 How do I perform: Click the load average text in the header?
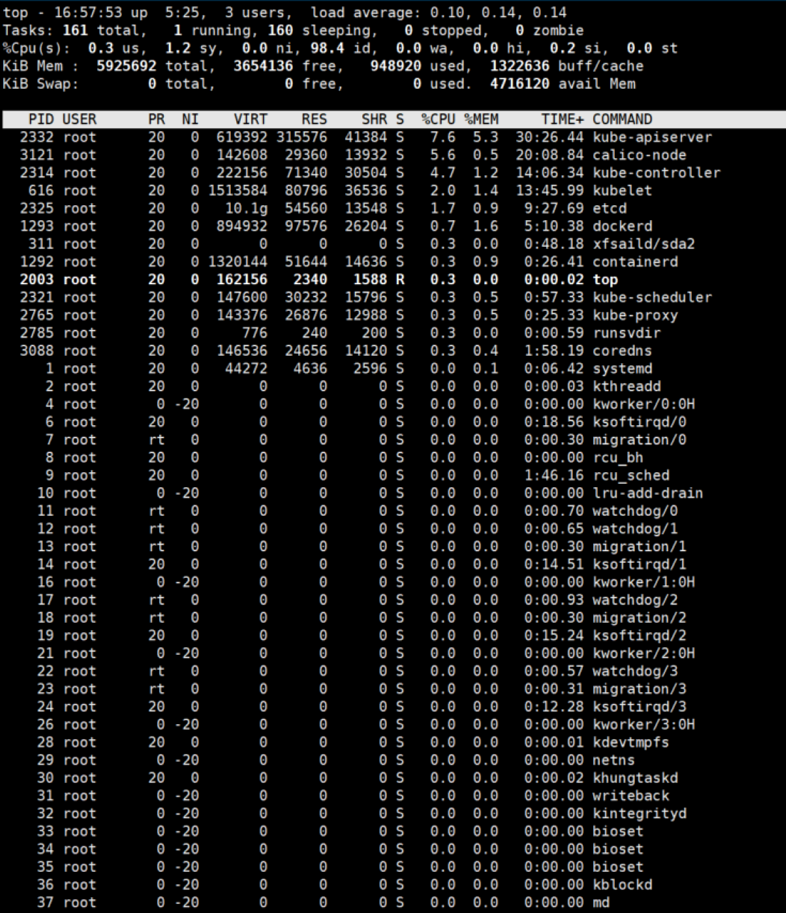click(439, 12)
